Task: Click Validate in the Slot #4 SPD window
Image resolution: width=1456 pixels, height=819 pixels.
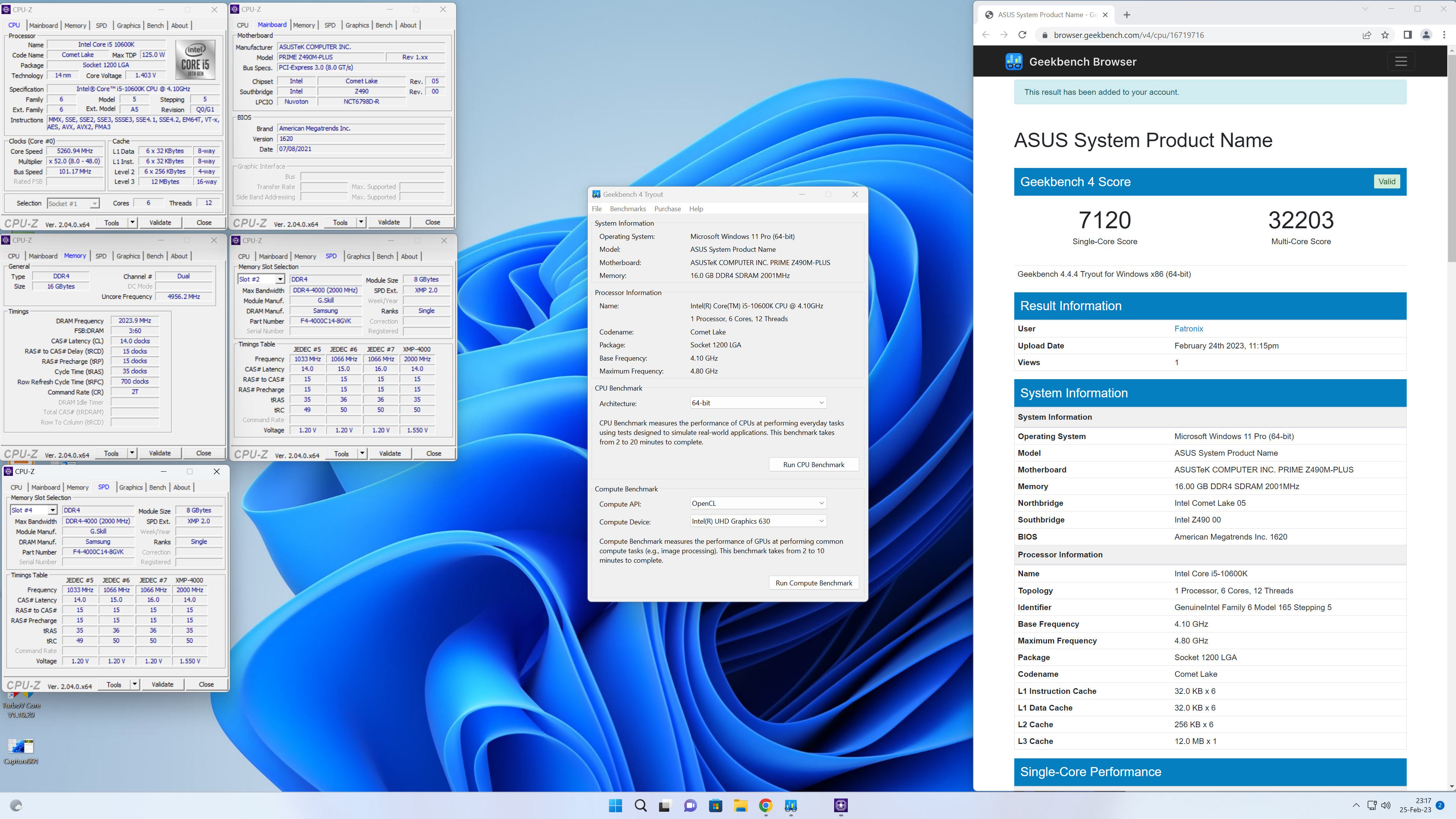Action: pyautogui.click(x=162, y=684)
